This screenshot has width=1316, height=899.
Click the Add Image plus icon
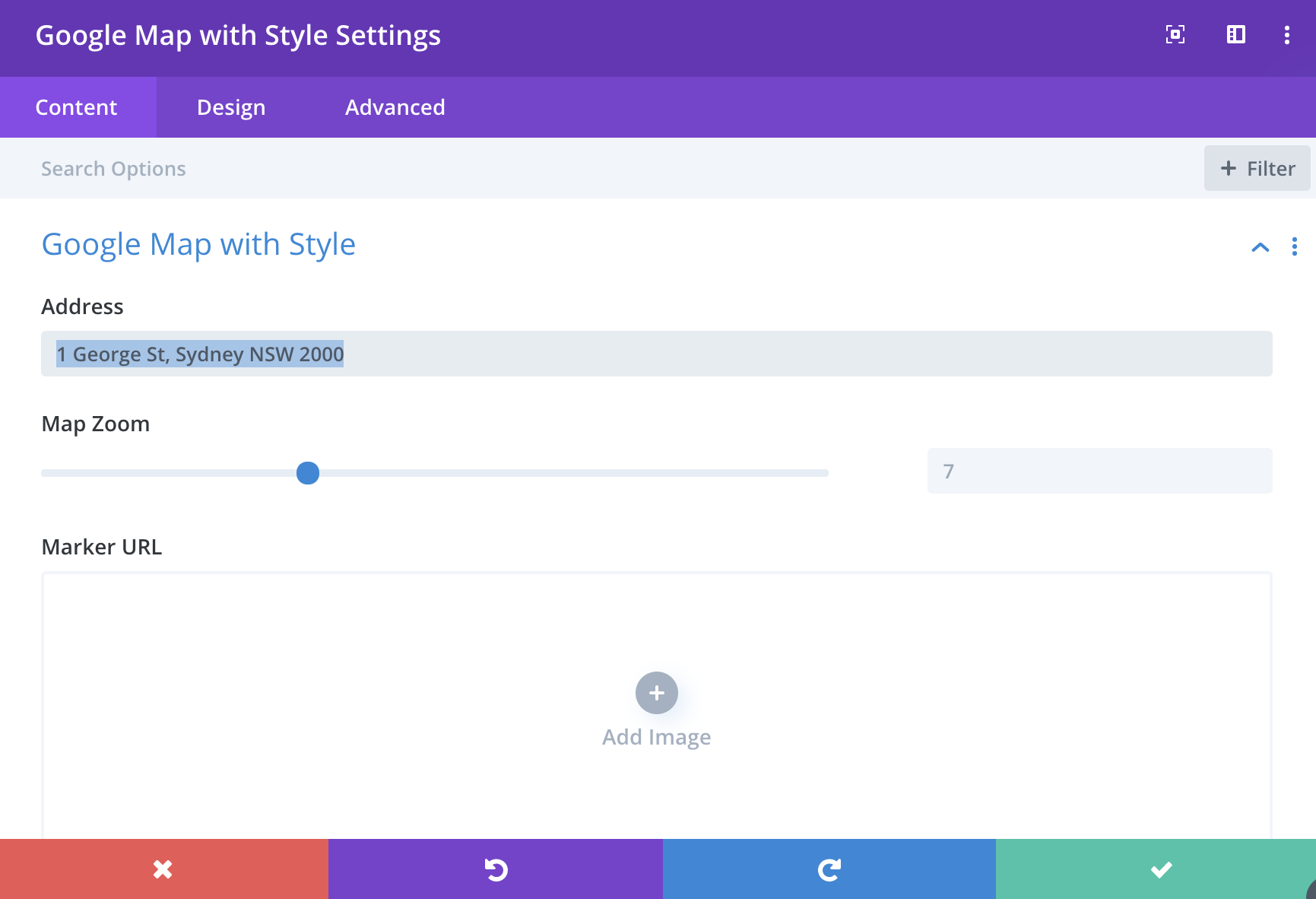click(655, 693)
